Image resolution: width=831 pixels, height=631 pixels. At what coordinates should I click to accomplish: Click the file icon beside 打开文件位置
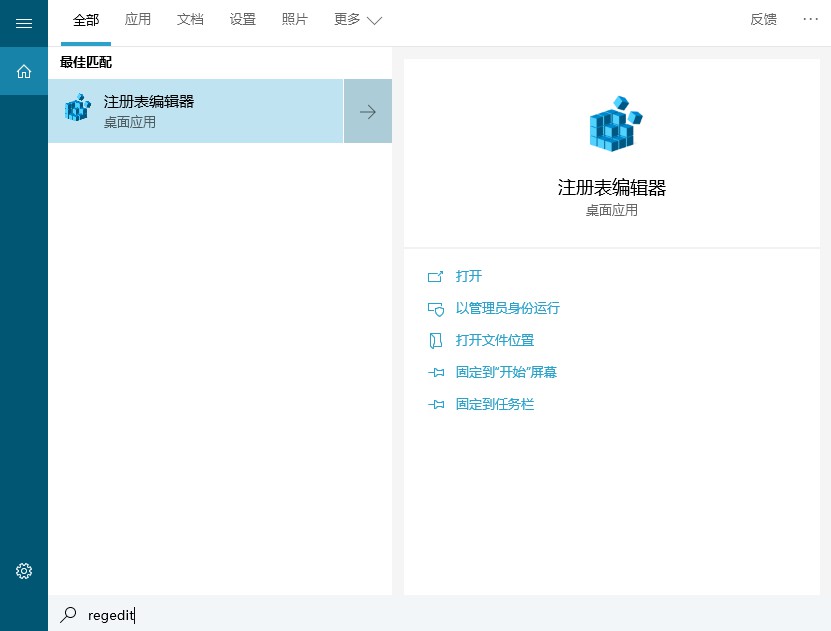tap(435, 341)
